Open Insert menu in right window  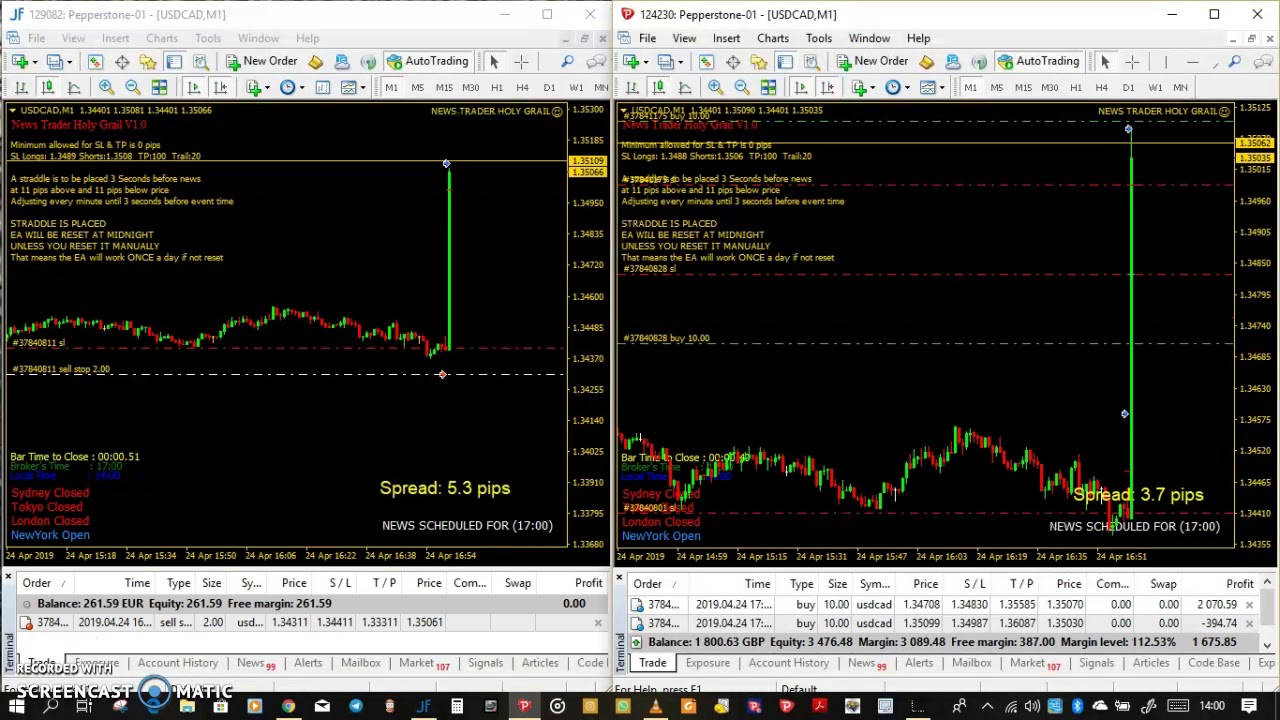pyautogui.click(x=726, y=38)
